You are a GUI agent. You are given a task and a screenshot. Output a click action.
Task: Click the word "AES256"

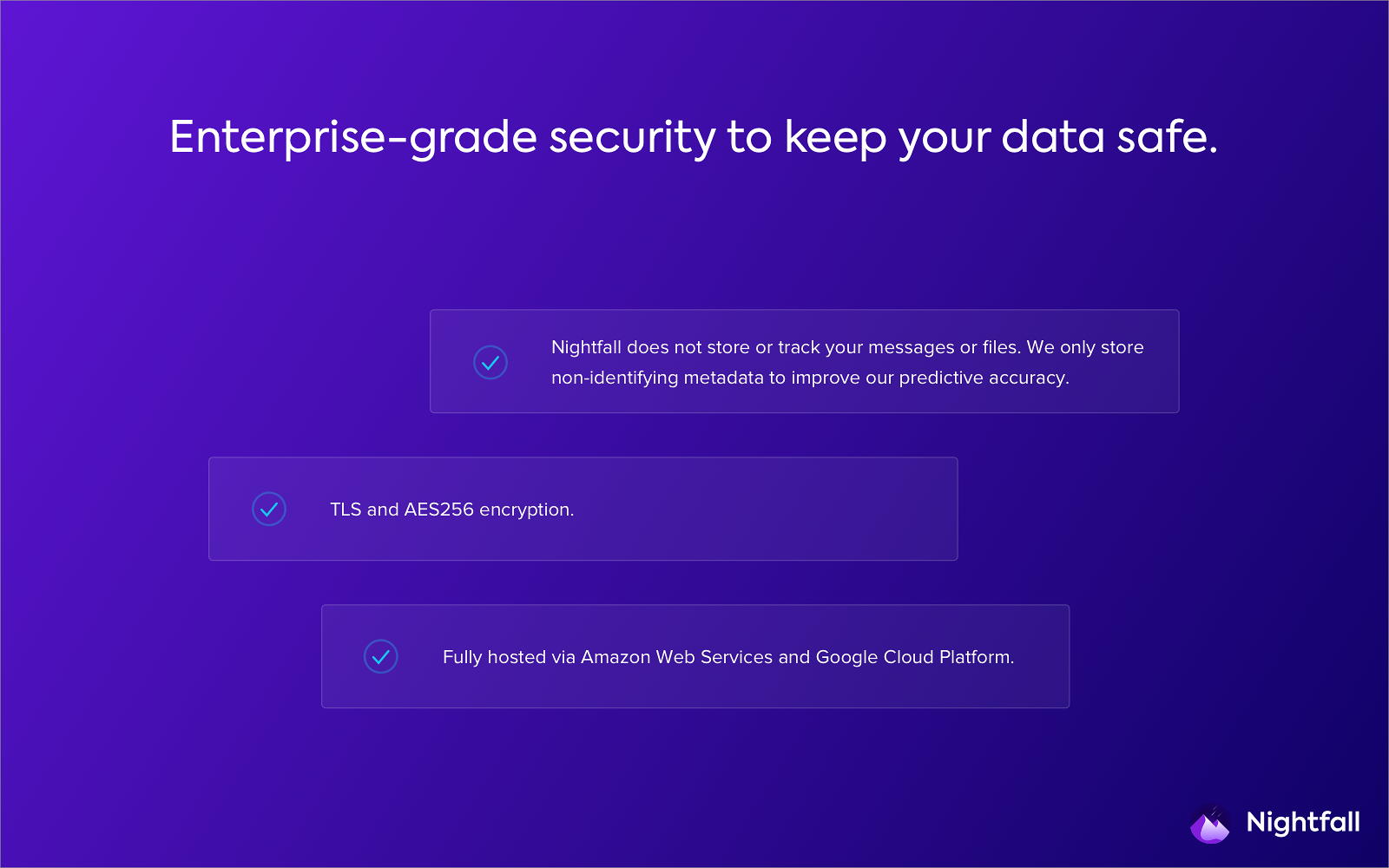pos(439,510)
